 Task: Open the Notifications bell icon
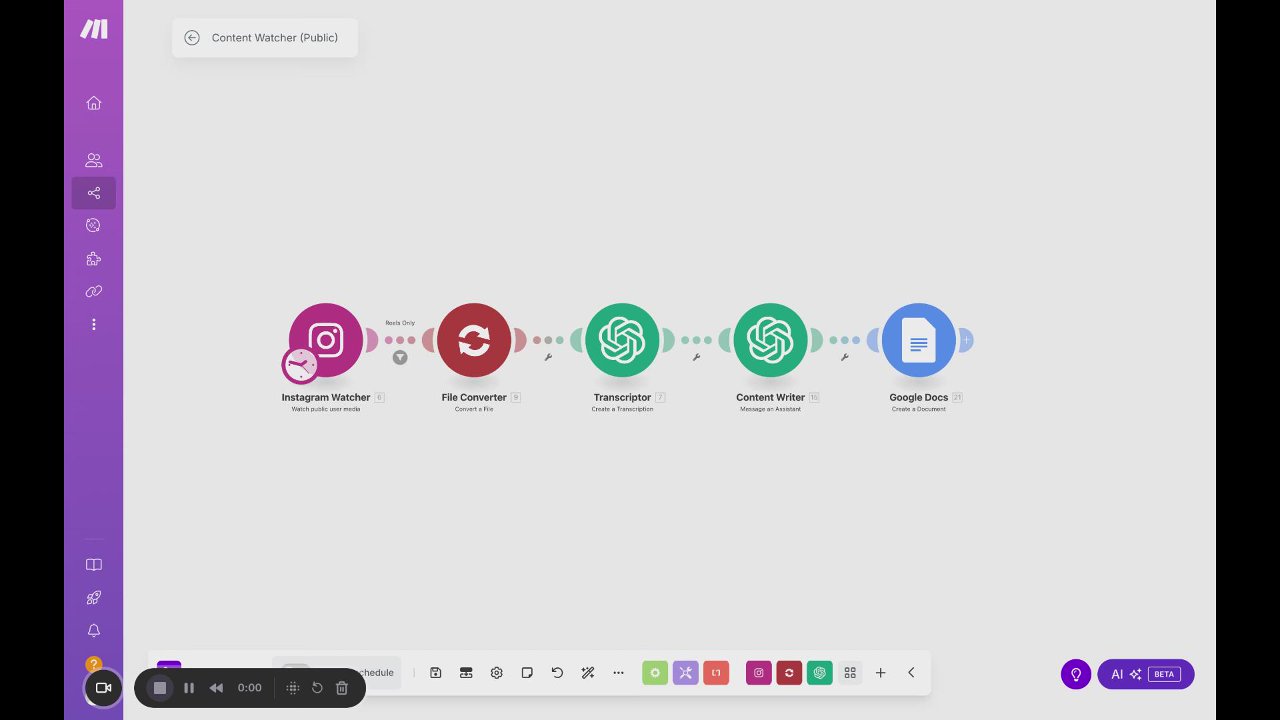[x=94, y=631]
